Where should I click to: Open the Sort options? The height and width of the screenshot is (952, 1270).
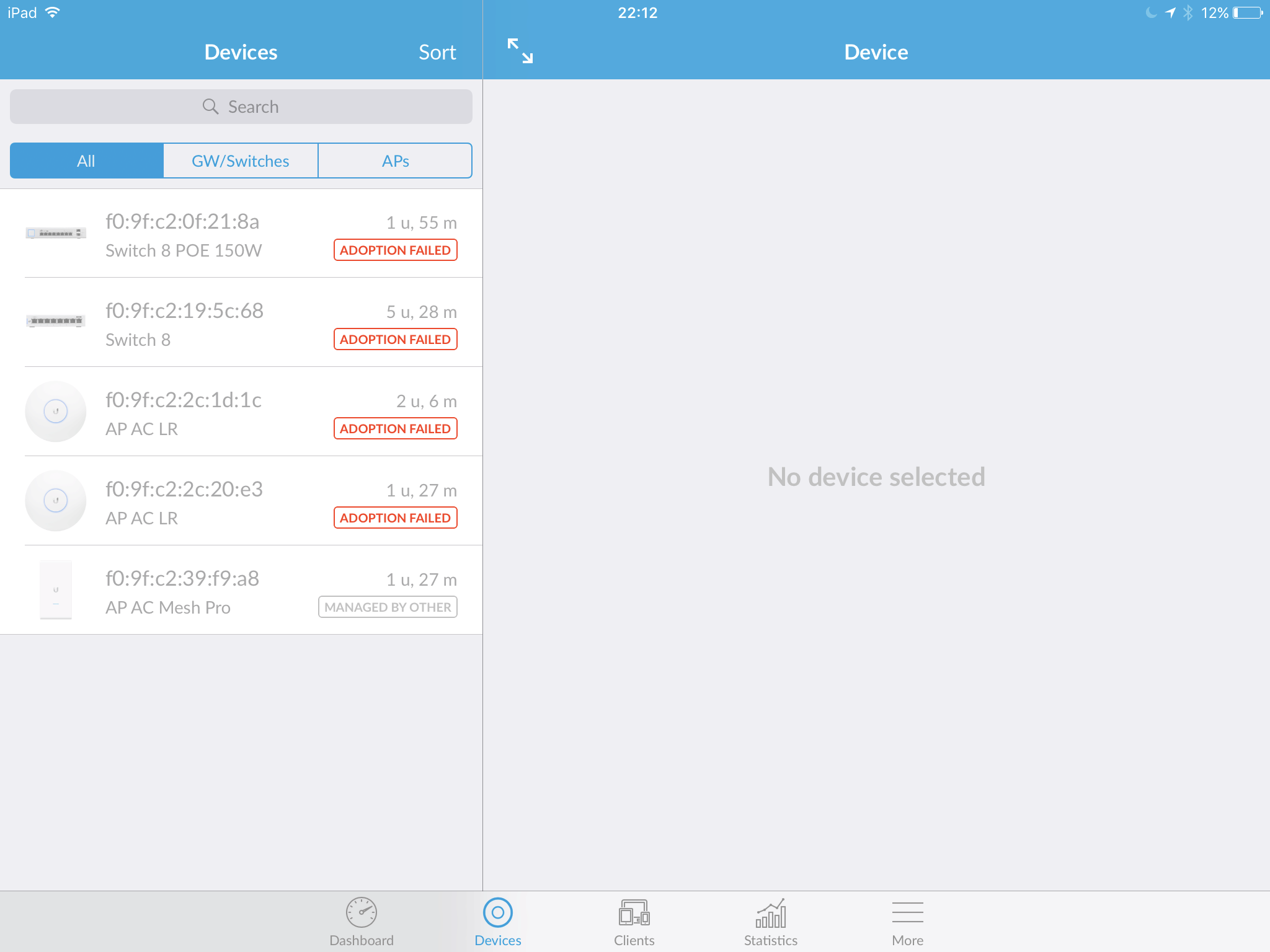click(x=437, y=52)
